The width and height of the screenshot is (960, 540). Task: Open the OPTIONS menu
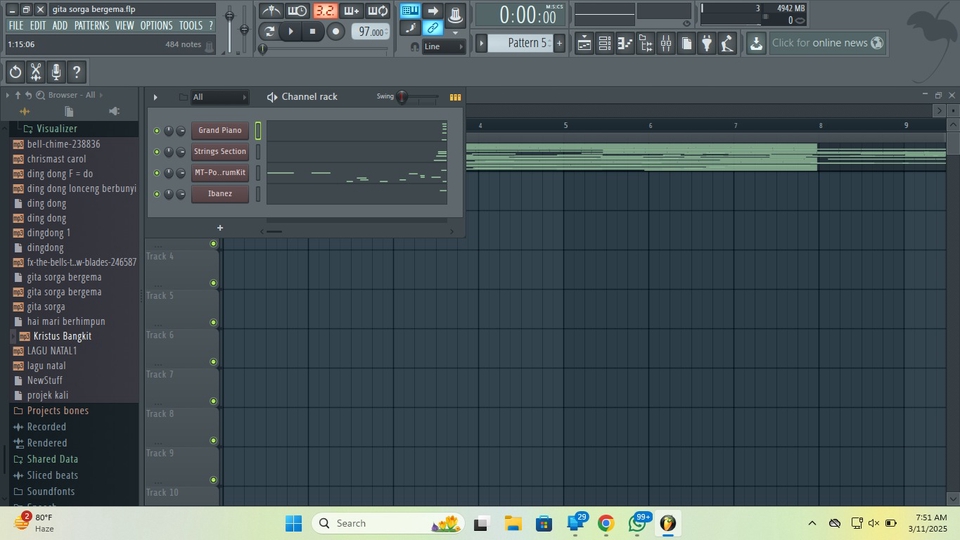click(156, 25)
